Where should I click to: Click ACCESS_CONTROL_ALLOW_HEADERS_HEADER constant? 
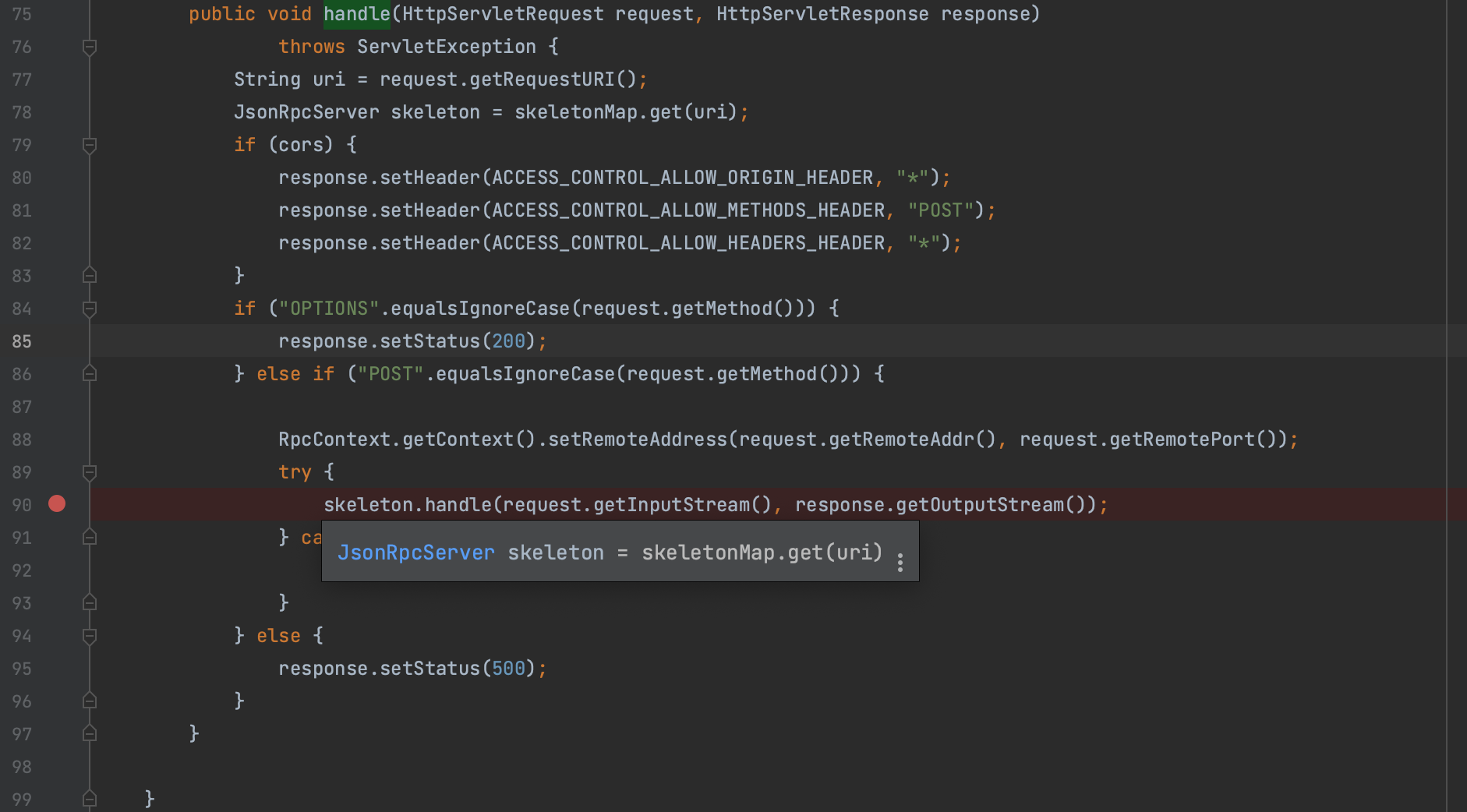point(688,243)
